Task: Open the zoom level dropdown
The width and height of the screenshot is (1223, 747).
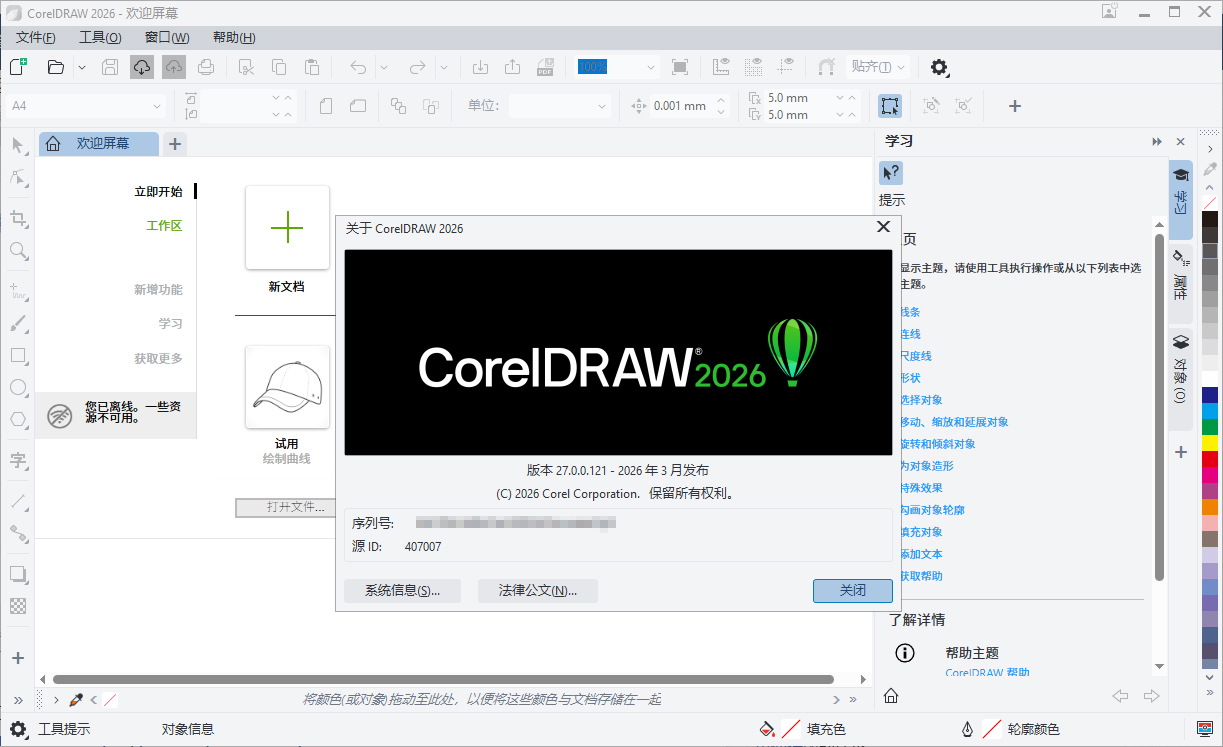Action: pos(650,66)
